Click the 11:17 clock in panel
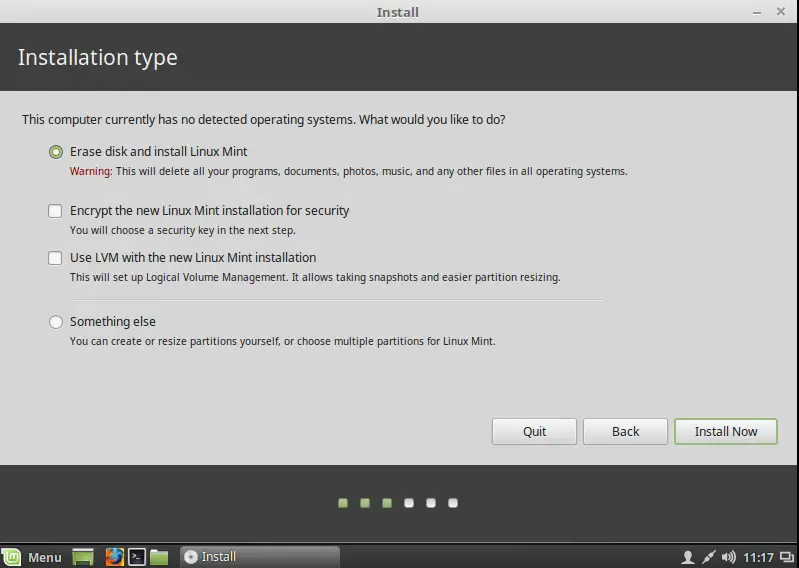 coord(758,557)
